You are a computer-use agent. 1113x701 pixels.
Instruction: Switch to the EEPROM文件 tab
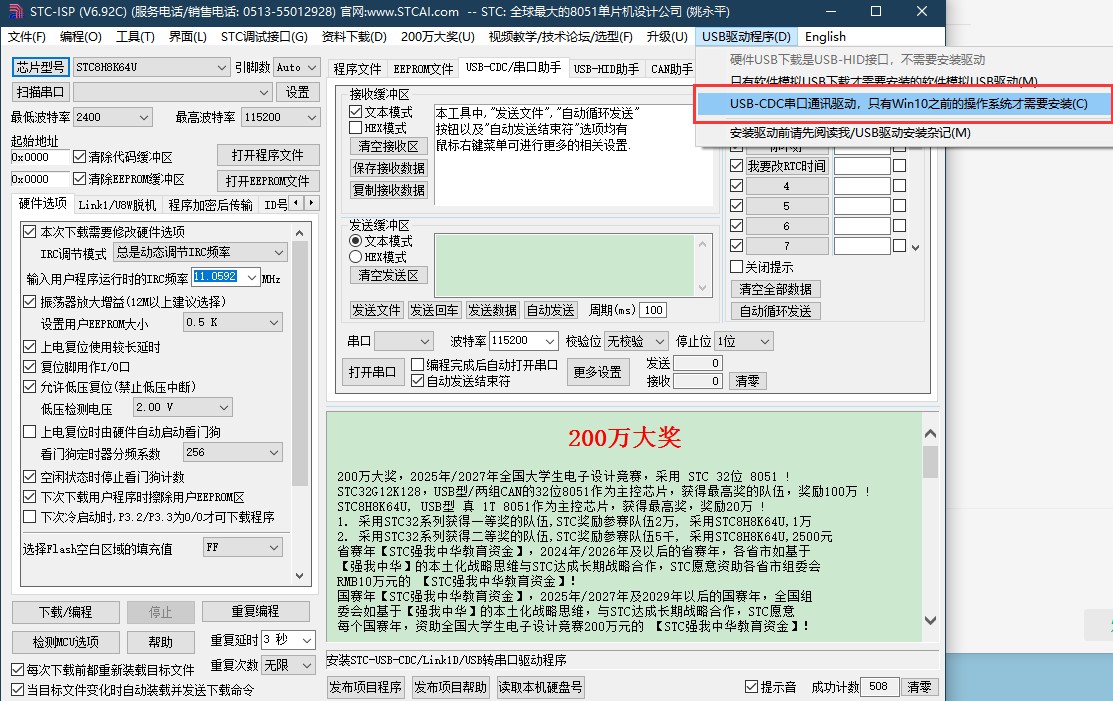point(423,69)
